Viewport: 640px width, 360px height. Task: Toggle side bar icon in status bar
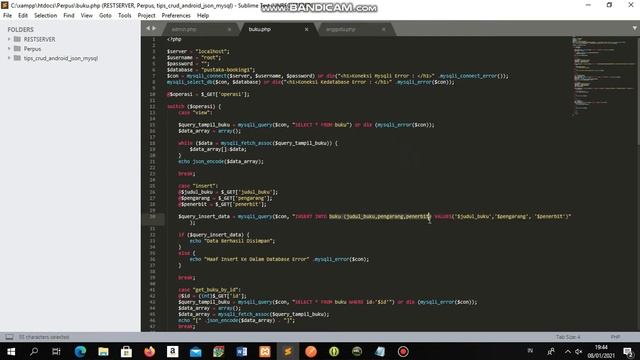9,337
